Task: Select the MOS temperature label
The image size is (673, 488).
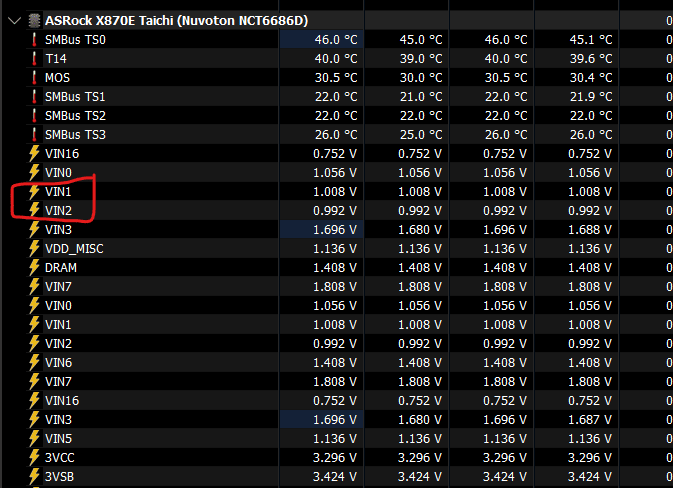Action: [57, 78]
